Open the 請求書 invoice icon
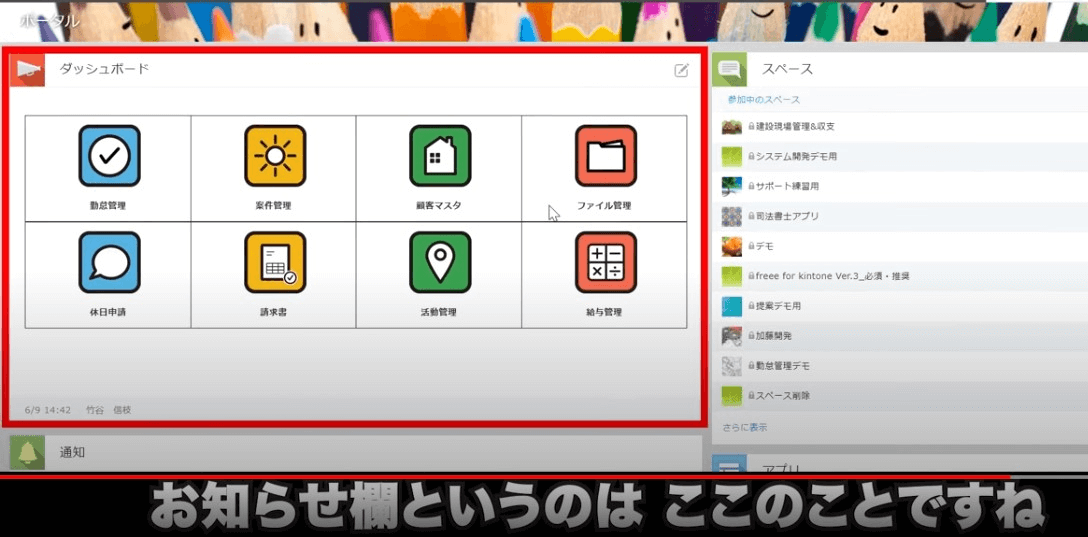Image resolution: width=1088 pixels, height=537 pixels. coord(275,262)
